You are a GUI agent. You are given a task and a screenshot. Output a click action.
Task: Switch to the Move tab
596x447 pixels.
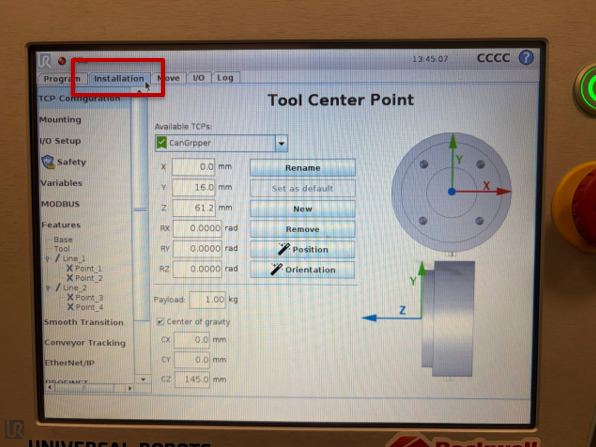click(168, 78)
